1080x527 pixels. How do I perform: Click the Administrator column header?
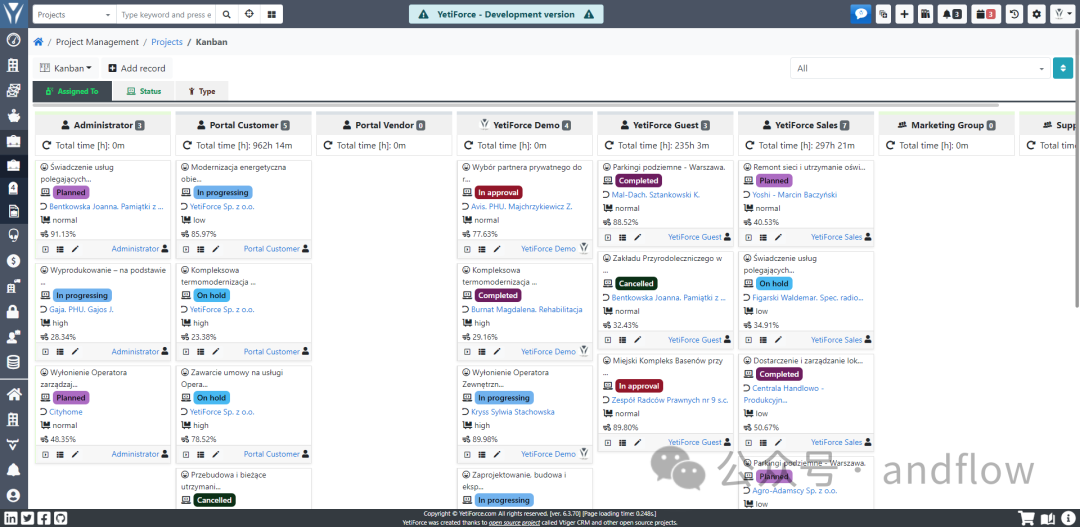[103, 125]
